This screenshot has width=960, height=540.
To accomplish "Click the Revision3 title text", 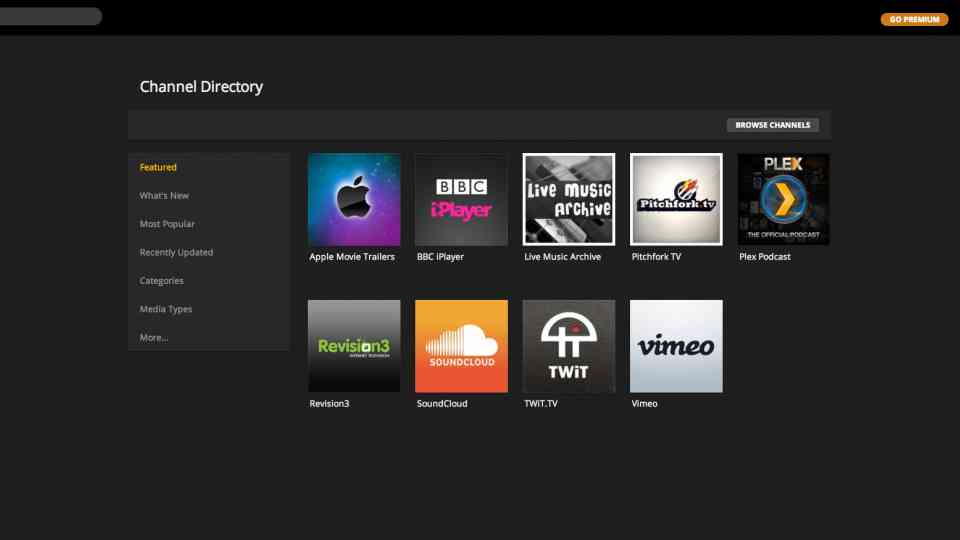I will tap(329, 403).
